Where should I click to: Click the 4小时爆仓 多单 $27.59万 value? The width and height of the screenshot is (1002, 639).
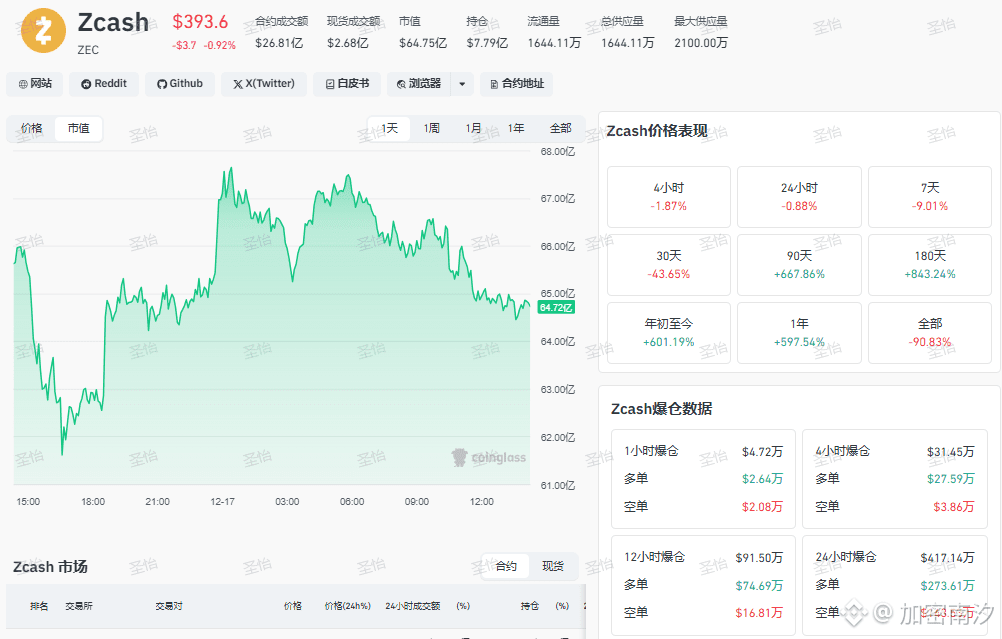tap(950, 479)
